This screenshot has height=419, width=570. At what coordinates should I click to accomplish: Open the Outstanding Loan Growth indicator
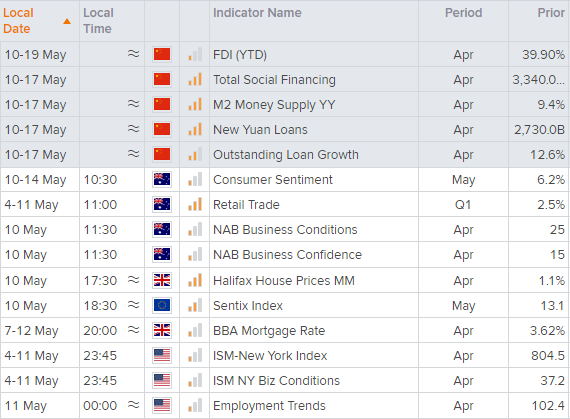286,155
